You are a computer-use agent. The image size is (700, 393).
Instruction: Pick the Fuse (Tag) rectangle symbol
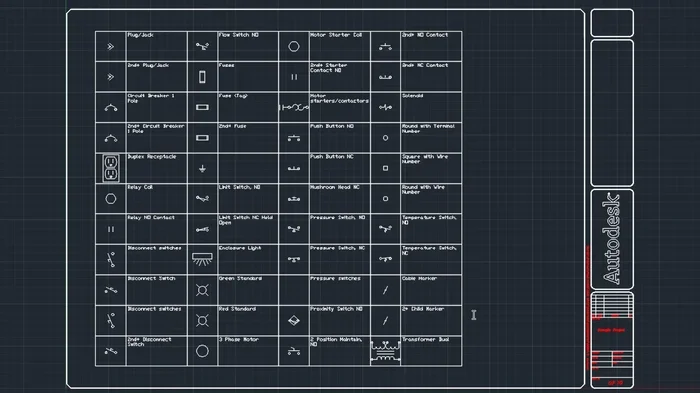click(x=202, y=107)
